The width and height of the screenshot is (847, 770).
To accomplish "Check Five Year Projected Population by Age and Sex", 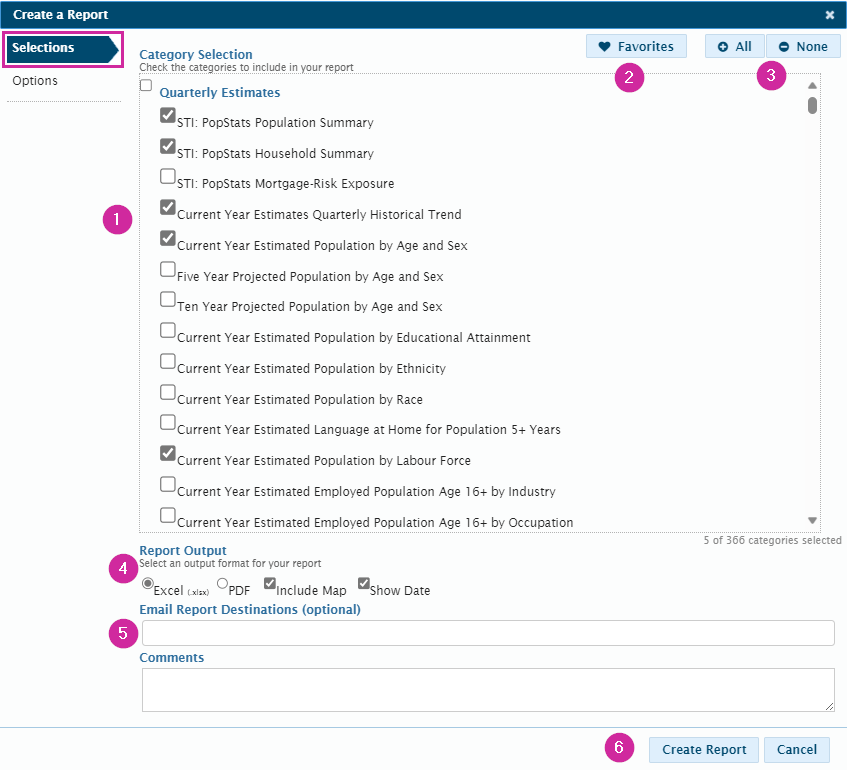I will pos(167,269).
